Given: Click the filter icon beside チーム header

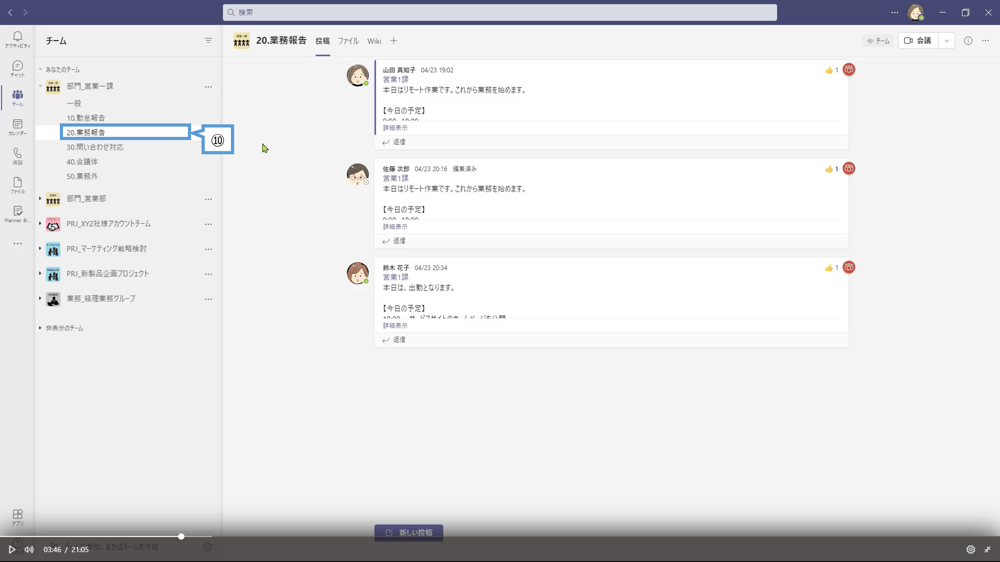Looking at the screenshot, I should (x=208, y=41).
